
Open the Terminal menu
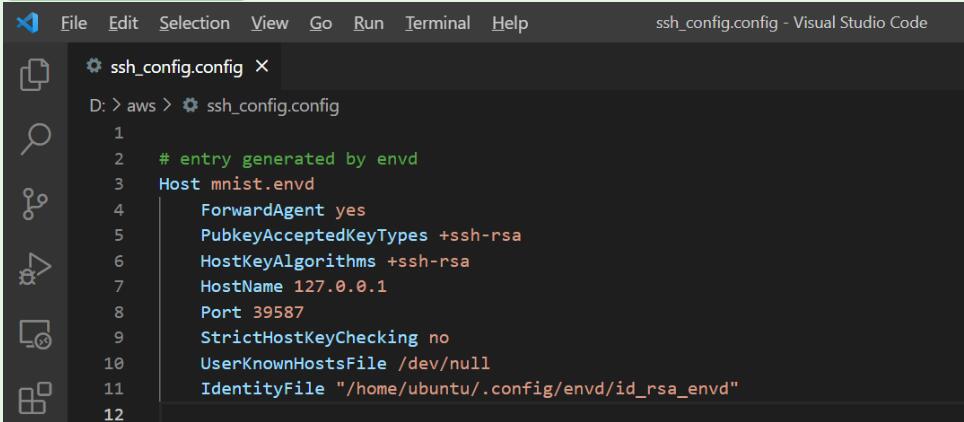coord(438,23)
